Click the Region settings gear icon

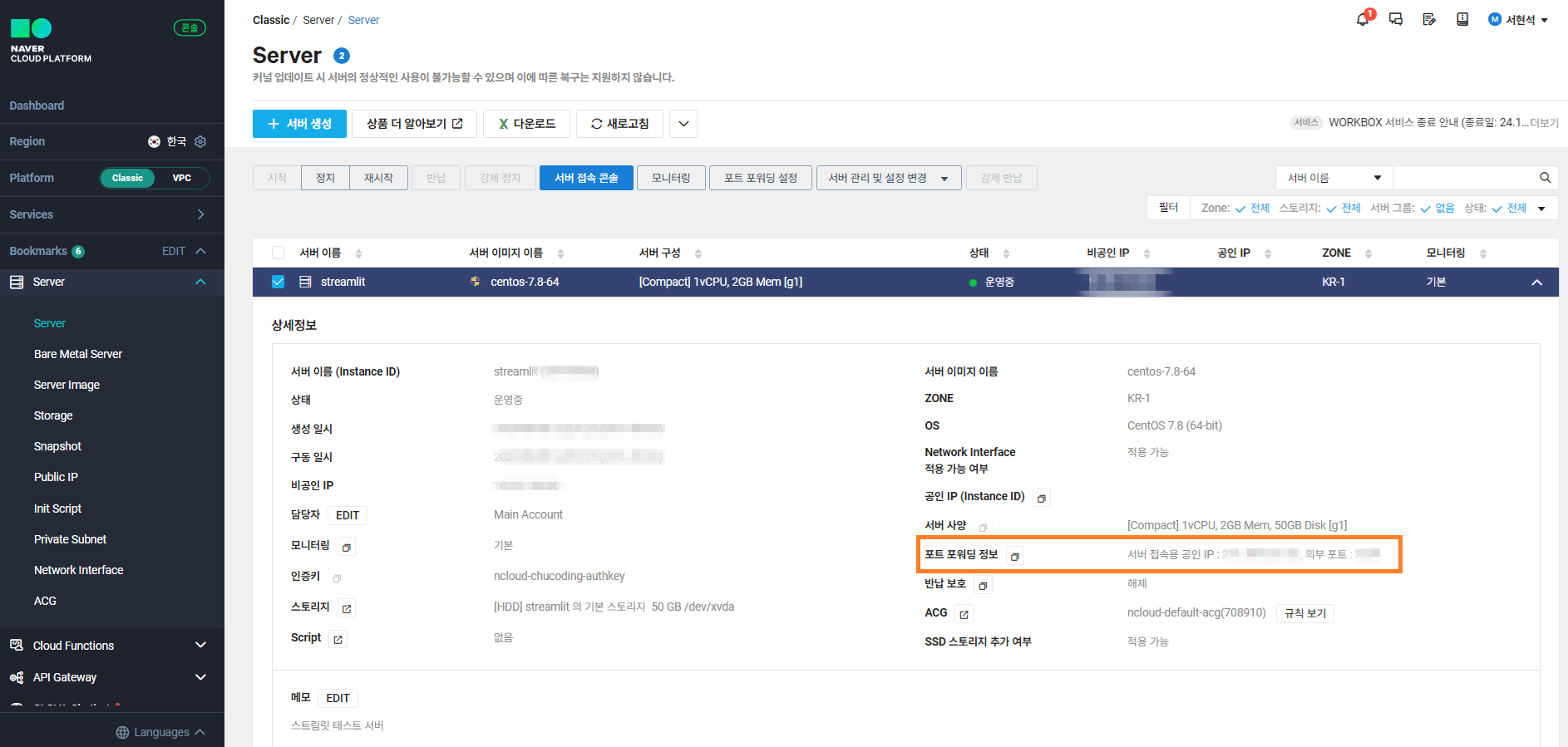click(200, 141)
